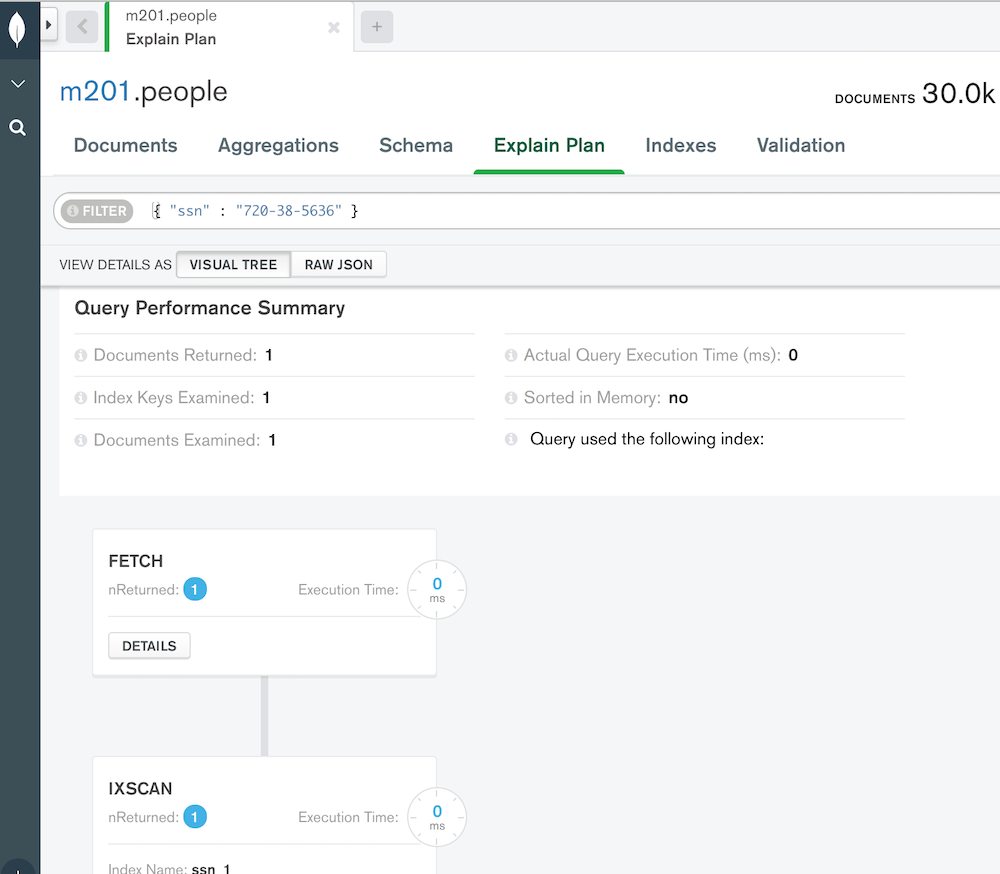Switch to the Documents tab
The height and width of the screenshot is (874, 1000).
click(x=126, y=145)
